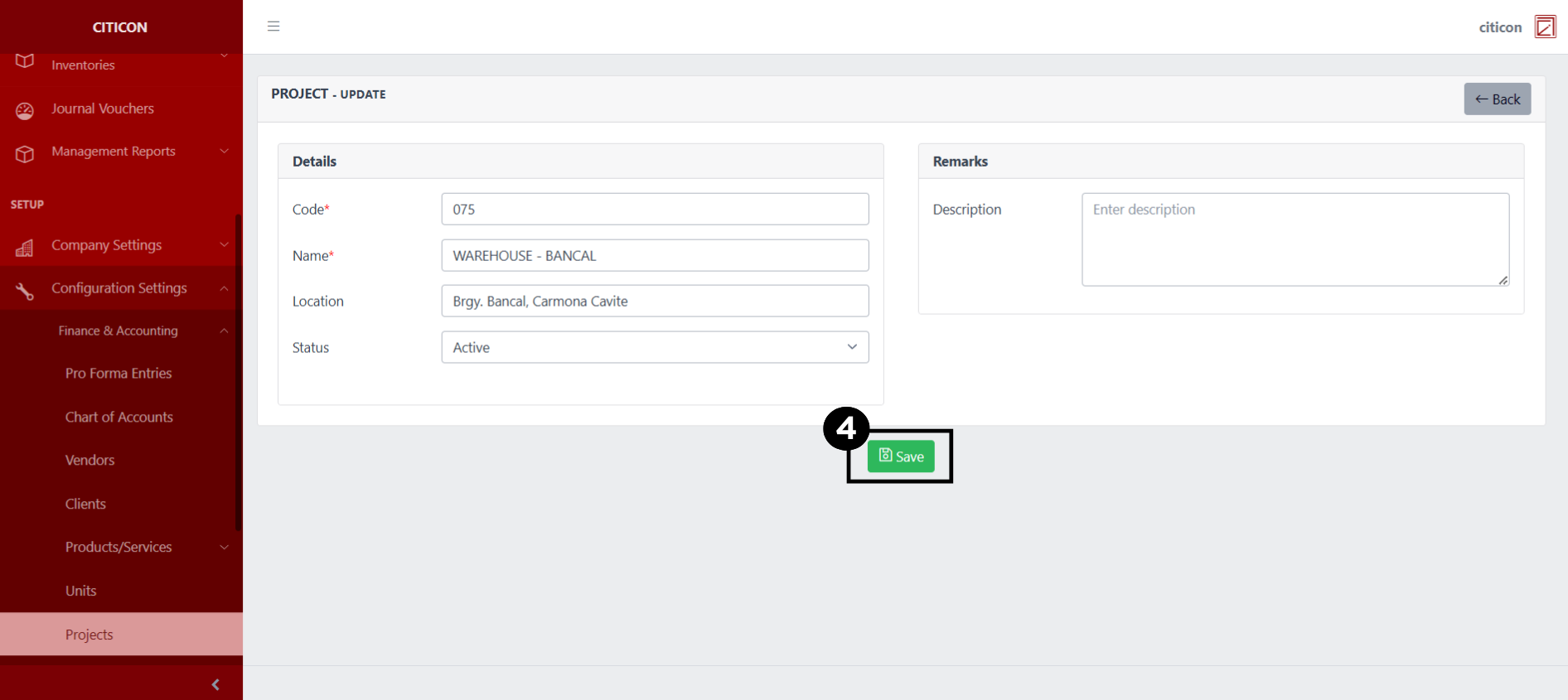Click the Management Reports cube icon
Viewport: 1568px width, 700px height.
coord(25,153)
